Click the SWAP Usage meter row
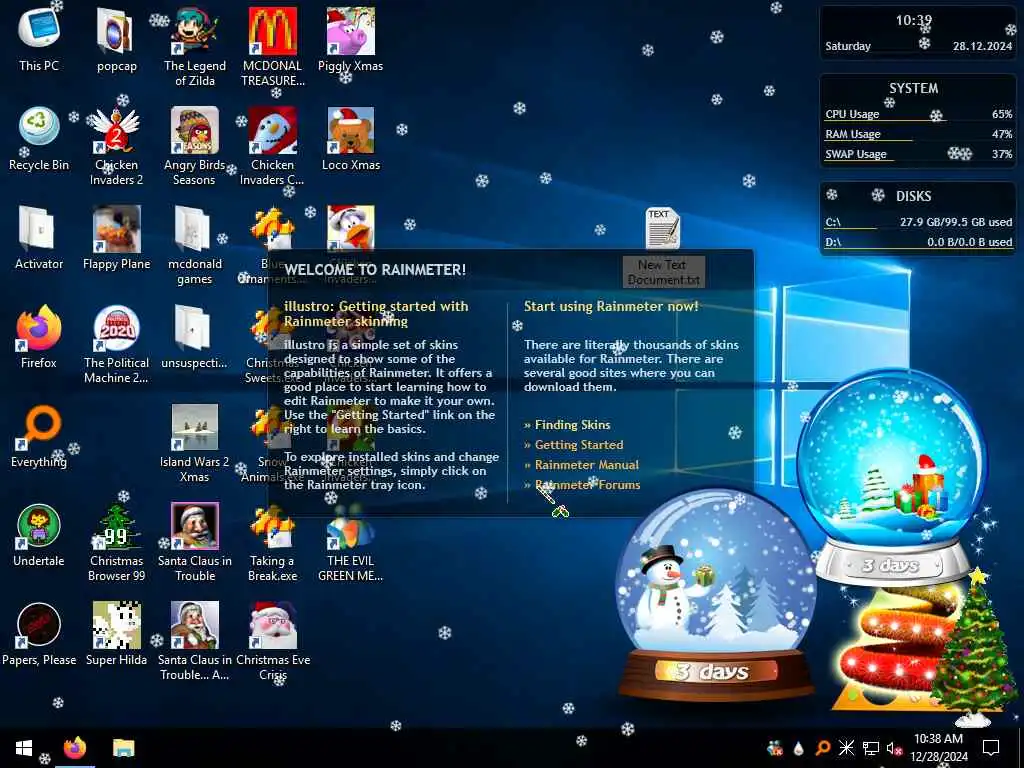The image size is (1024, 768). click(918, 155)
